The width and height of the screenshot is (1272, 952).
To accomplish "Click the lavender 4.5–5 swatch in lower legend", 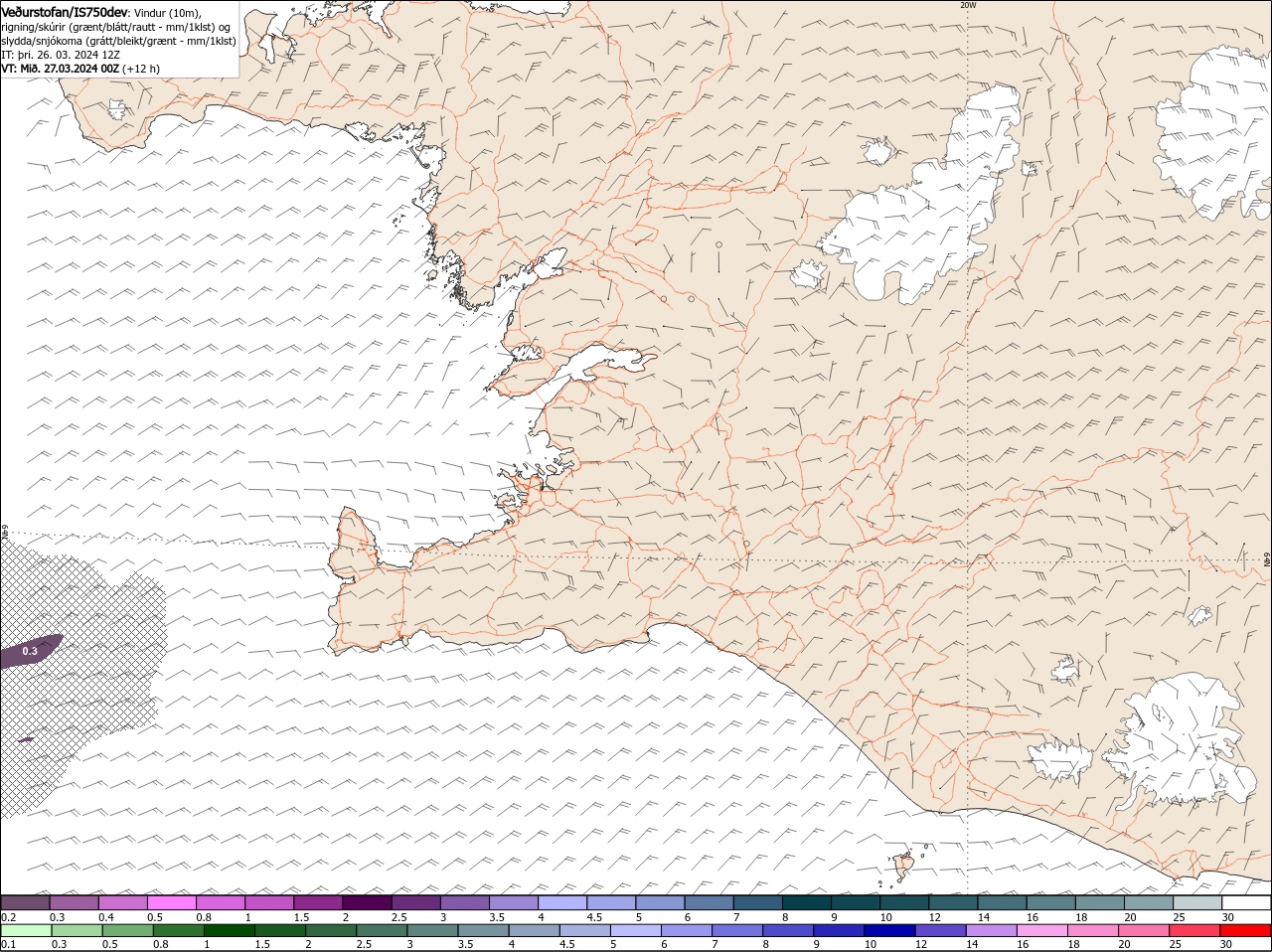I will click(585, 930).
